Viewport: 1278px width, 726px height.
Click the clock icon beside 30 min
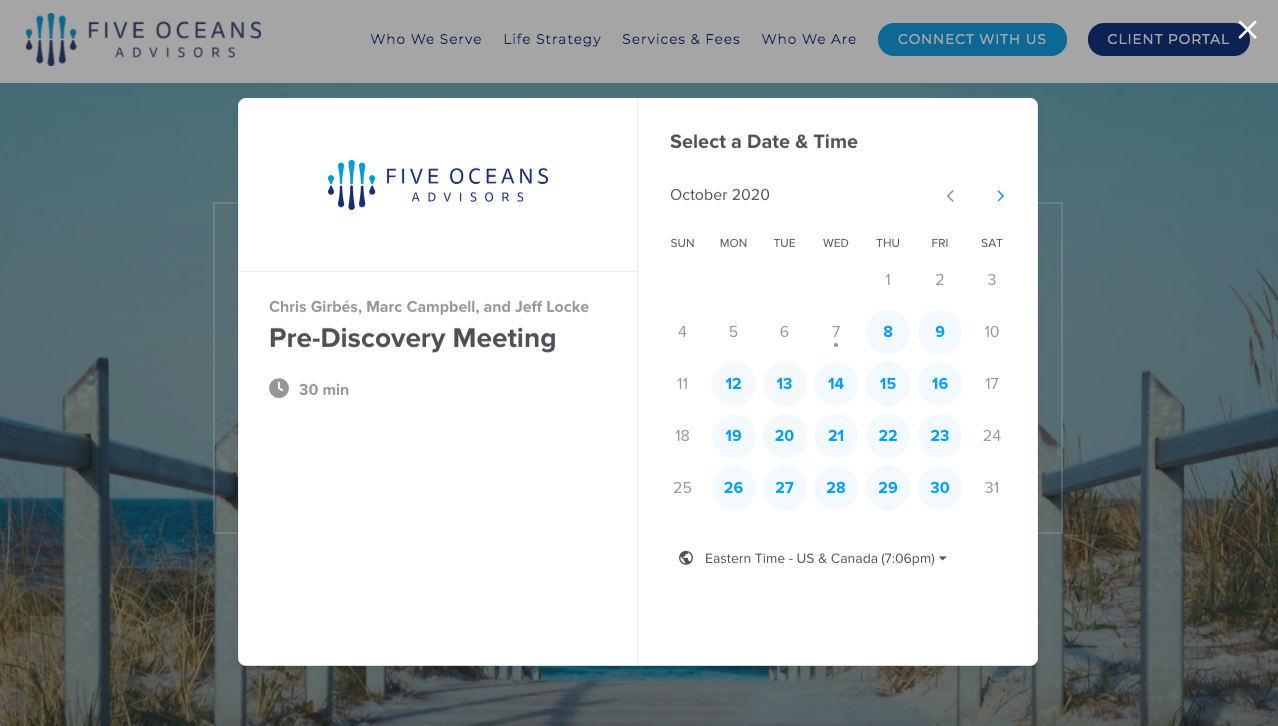pyautogui.click(x=278, y=388)
